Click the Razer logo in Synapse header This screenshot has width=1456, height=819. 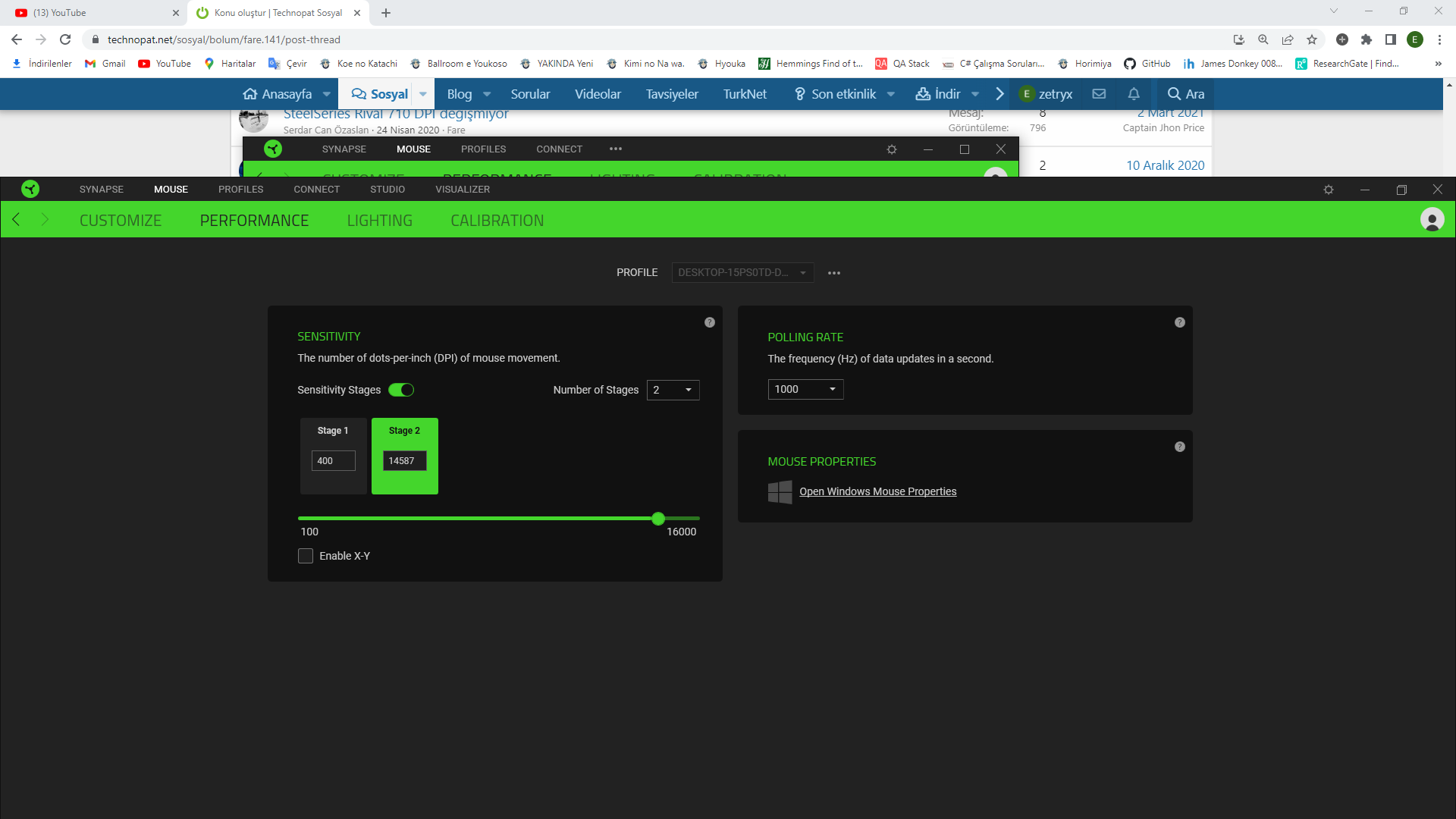[30, 189]
